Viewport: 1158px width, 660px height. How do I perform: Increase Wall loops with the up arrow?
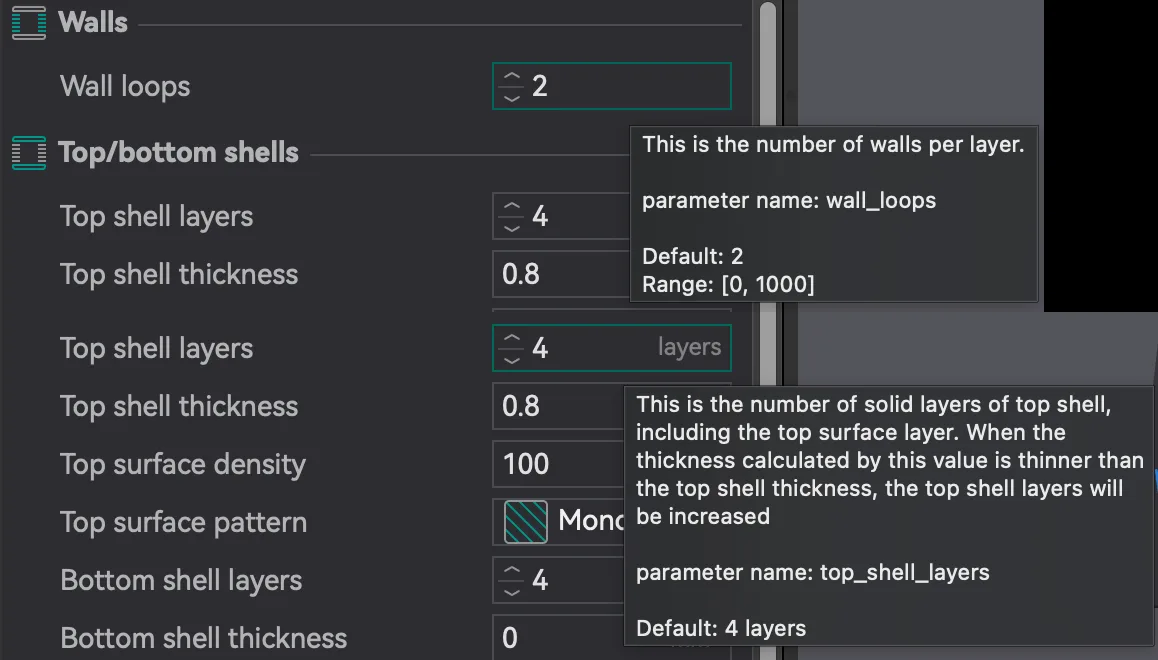tap(512, 76)
